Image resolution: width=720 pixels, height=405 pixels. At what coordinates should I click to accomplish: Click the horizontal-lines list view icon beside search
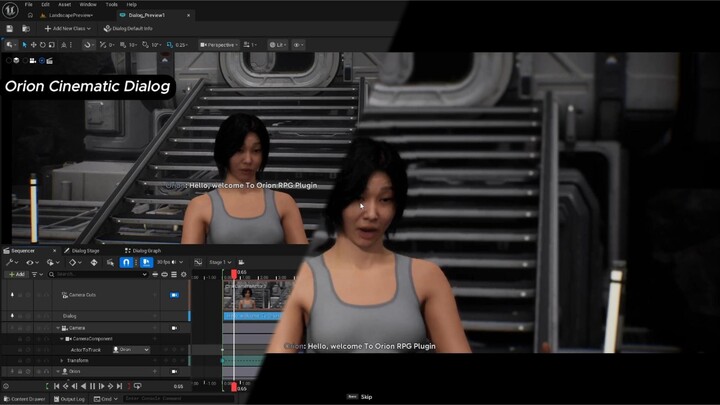tap(174, 274)
